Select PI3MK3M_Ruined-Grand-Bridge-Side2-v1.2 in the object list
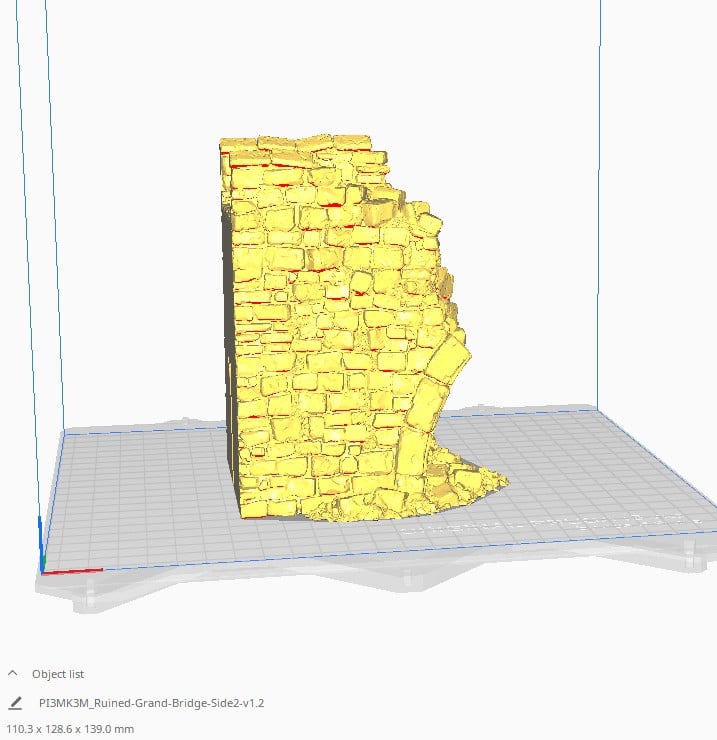This screenshot has width=717, height=740. [151, 703]
